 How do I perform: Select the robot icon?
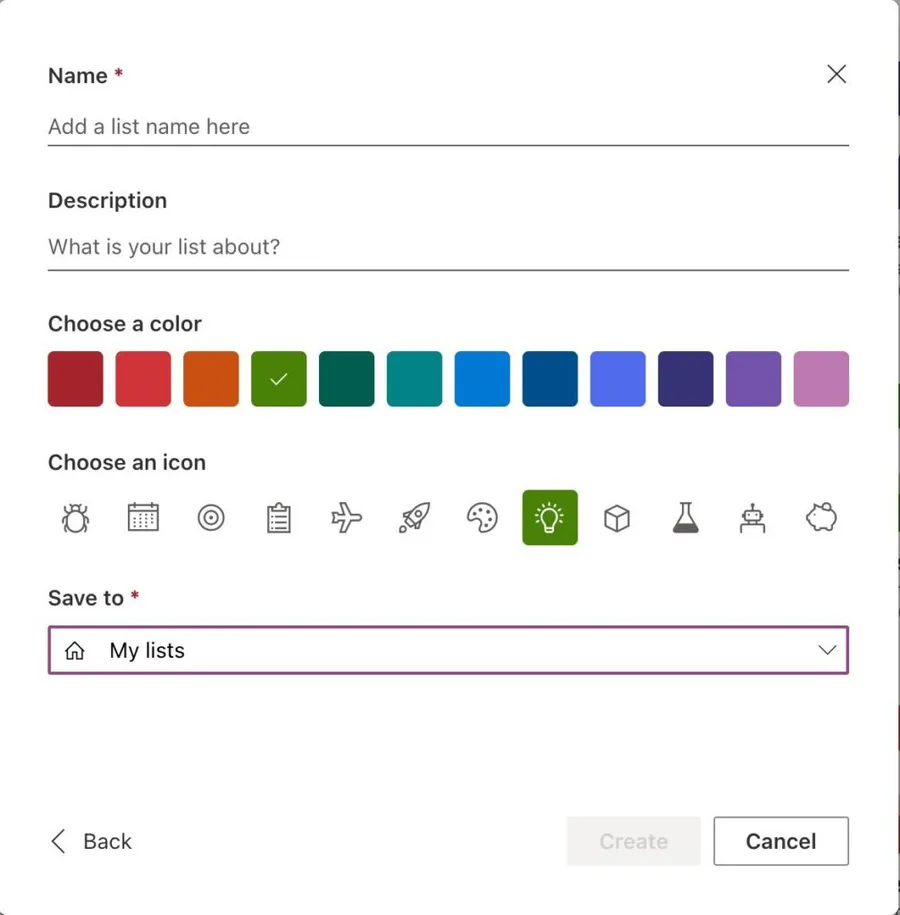coord(753,518)
